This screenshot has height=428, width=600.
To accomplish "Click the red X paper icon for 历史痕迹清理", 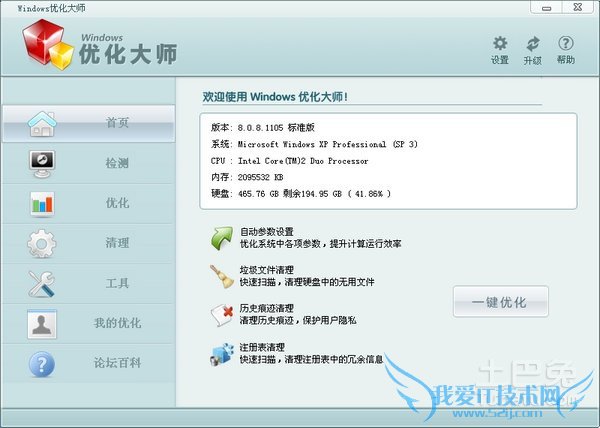I will [222, 315].
